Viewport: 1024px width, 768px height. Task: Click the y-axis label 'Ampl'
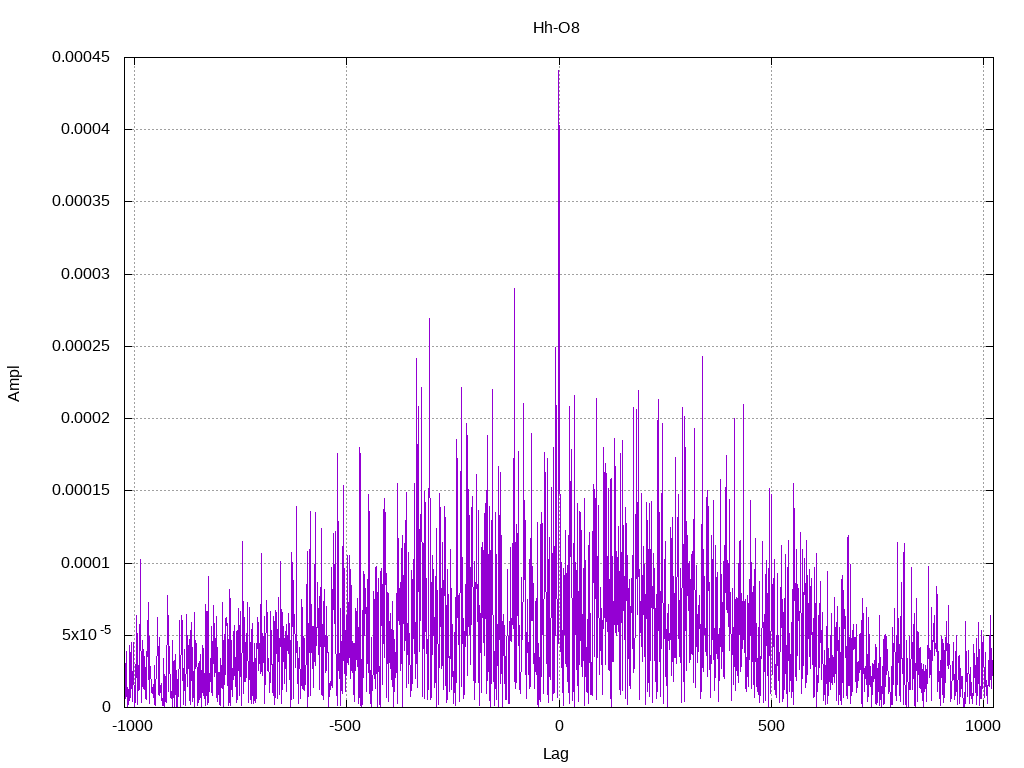coord(14,383)
